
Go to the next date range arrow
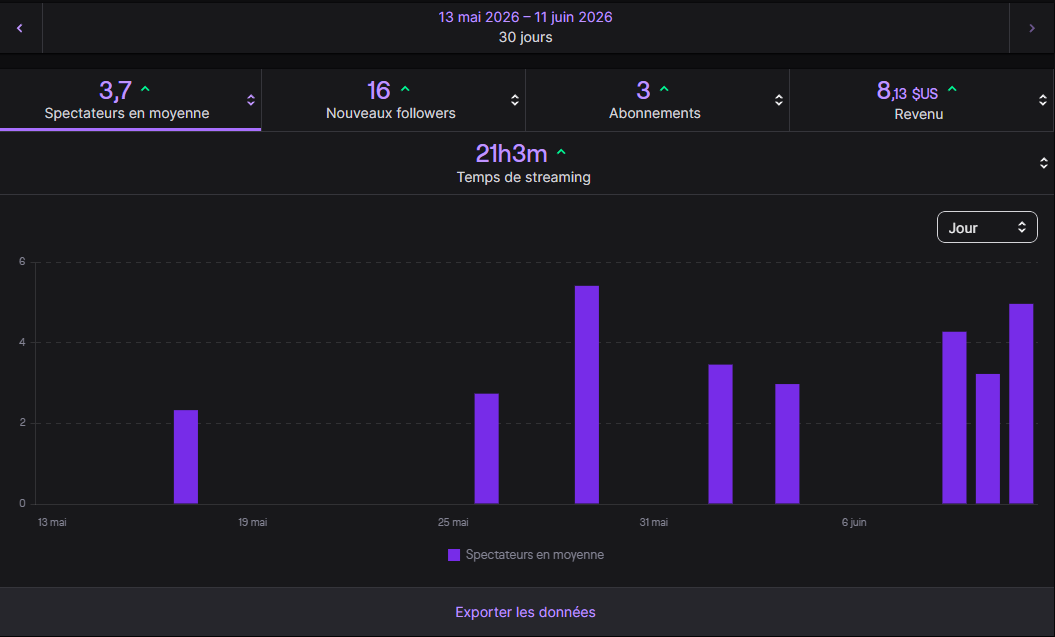click(x=1031, y=28)
